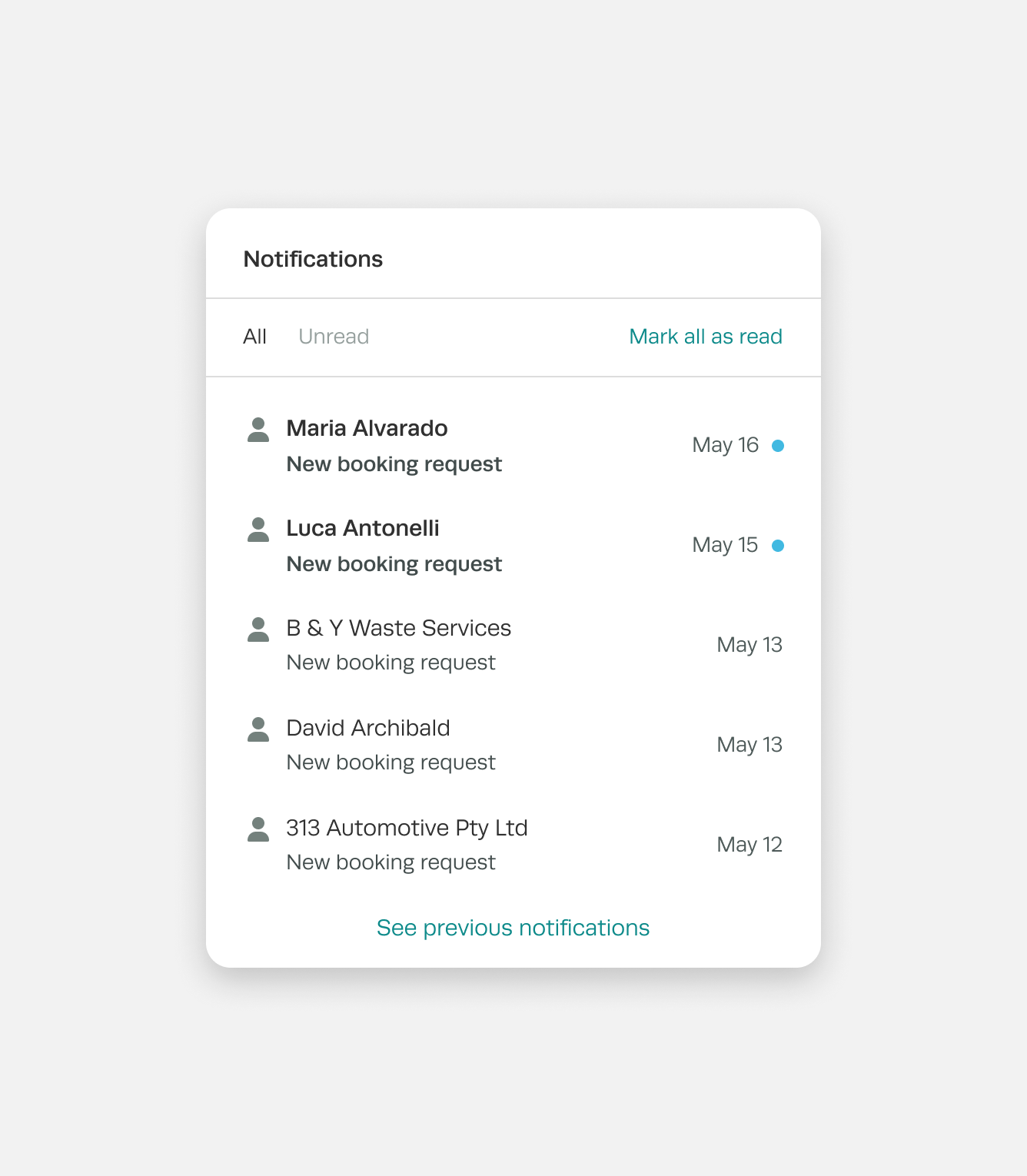Open Maria Alvarado's name in notifications
The width and height of the screenshot is (1027, 1176).
[367, 428]
